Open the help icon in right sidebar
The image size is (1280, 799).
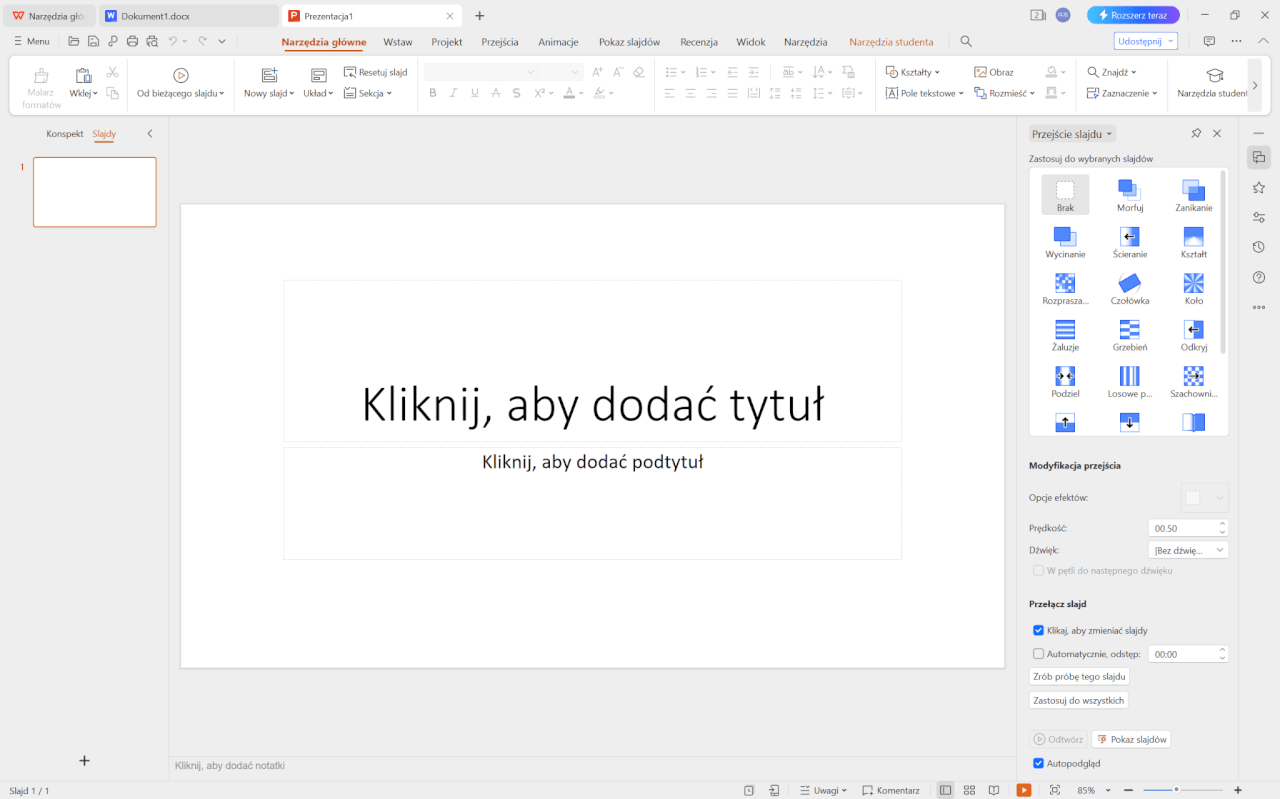[x=1259, y=277]
